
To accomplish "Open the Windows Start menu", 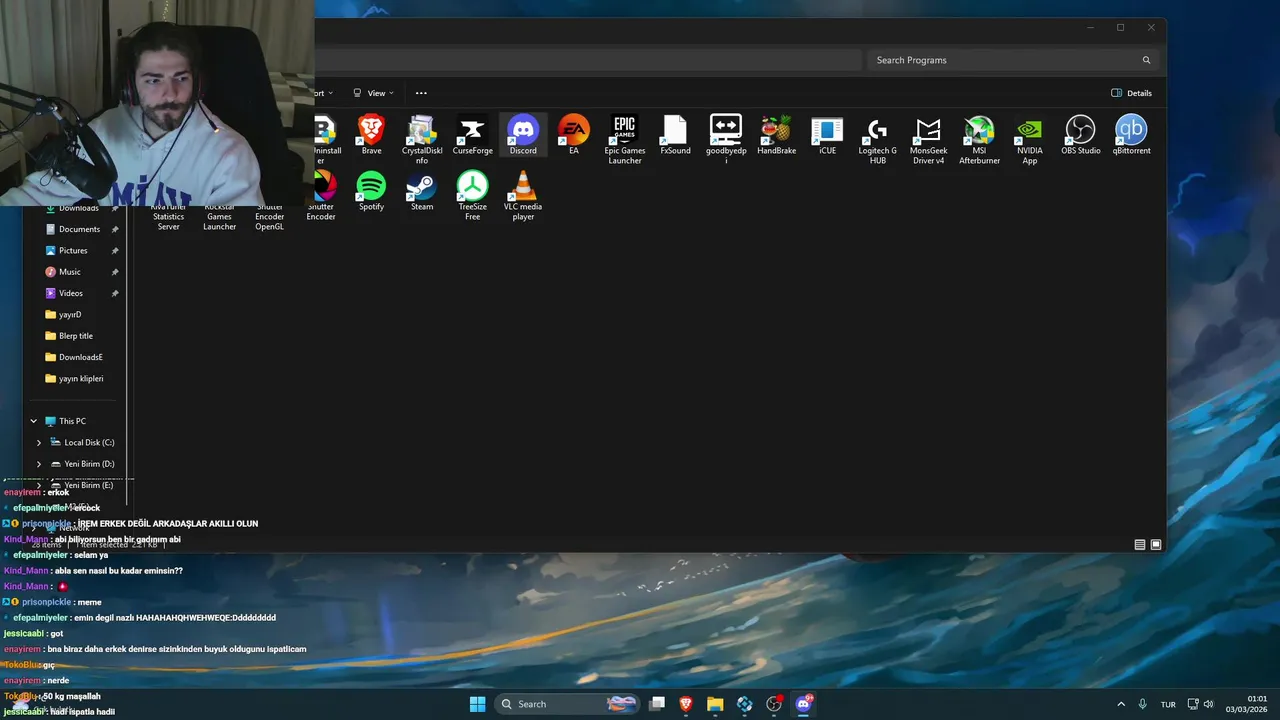I will click(x=478, y=704).
